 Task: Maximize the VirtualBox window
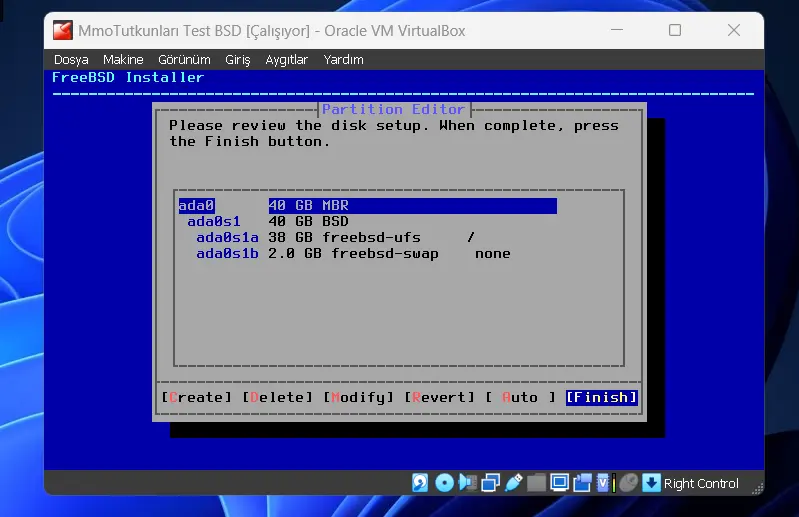[675, 31]
